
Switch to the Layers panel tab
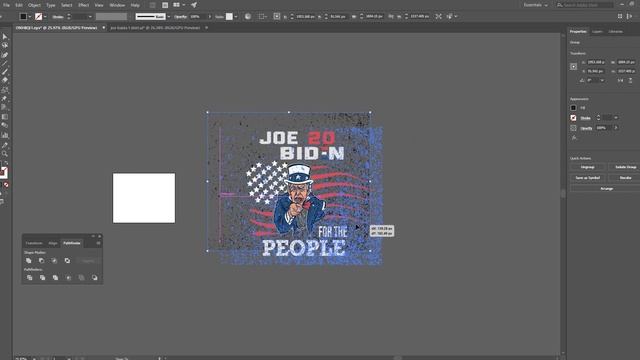click(597, 31)
